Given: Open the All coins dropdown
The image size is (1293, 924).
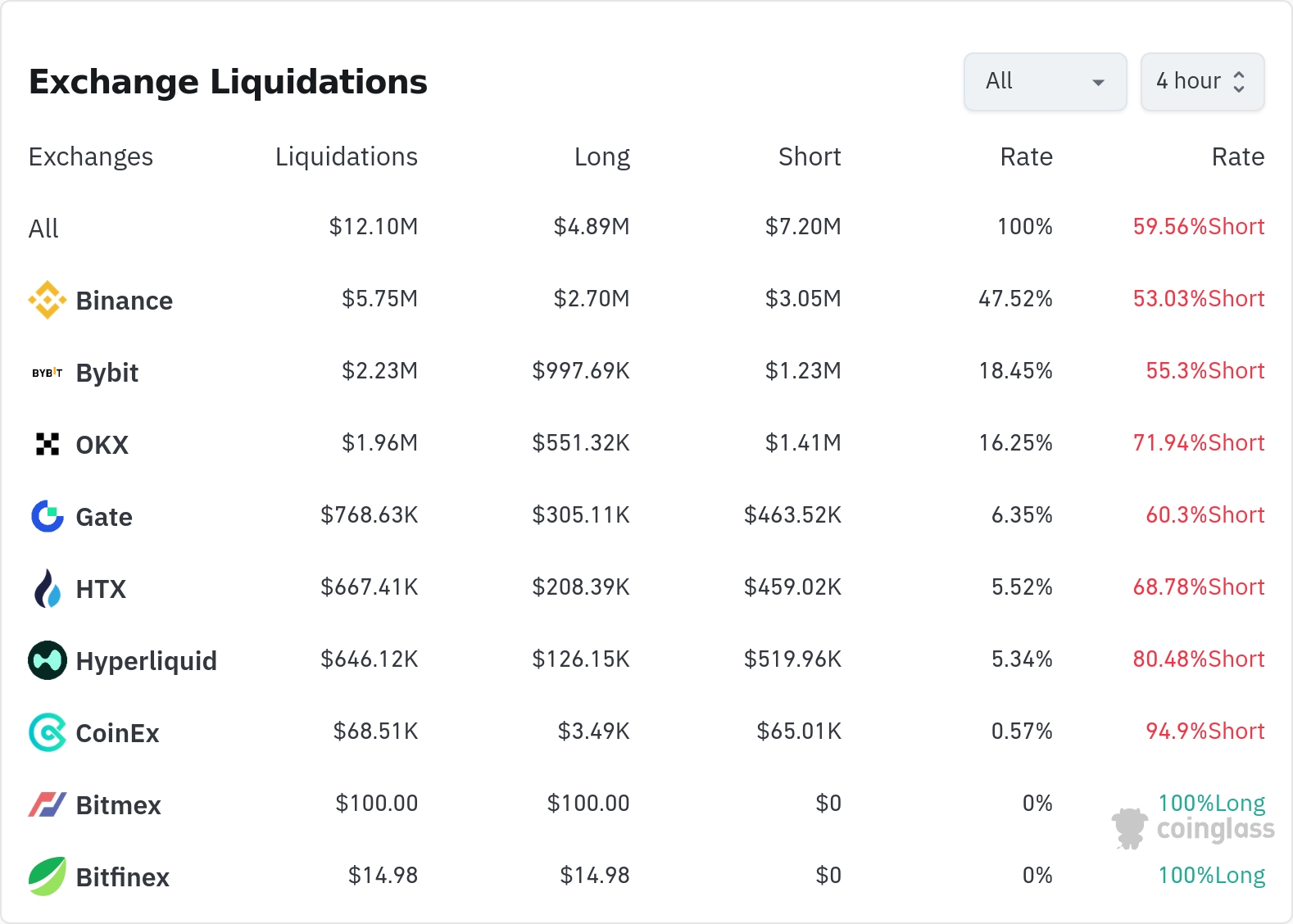Looking at the screenshot, I should [x=1045, y=82].
